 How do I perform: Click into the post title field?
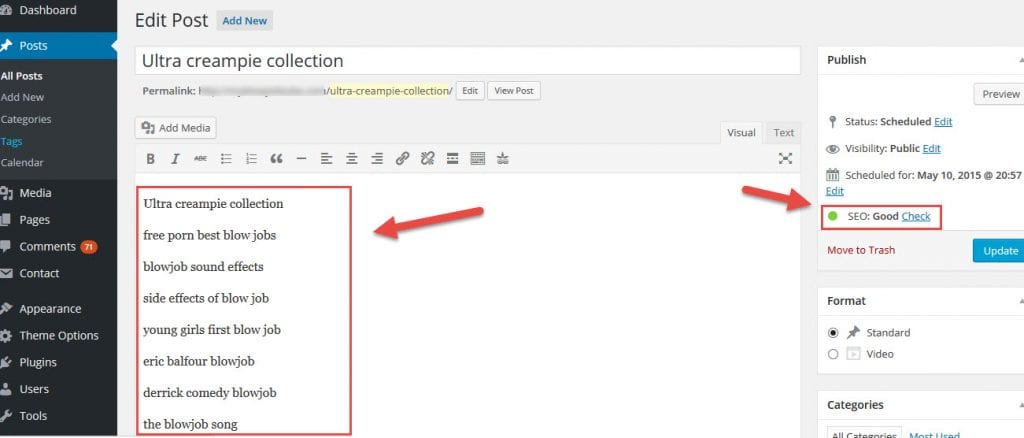point(467,61)
